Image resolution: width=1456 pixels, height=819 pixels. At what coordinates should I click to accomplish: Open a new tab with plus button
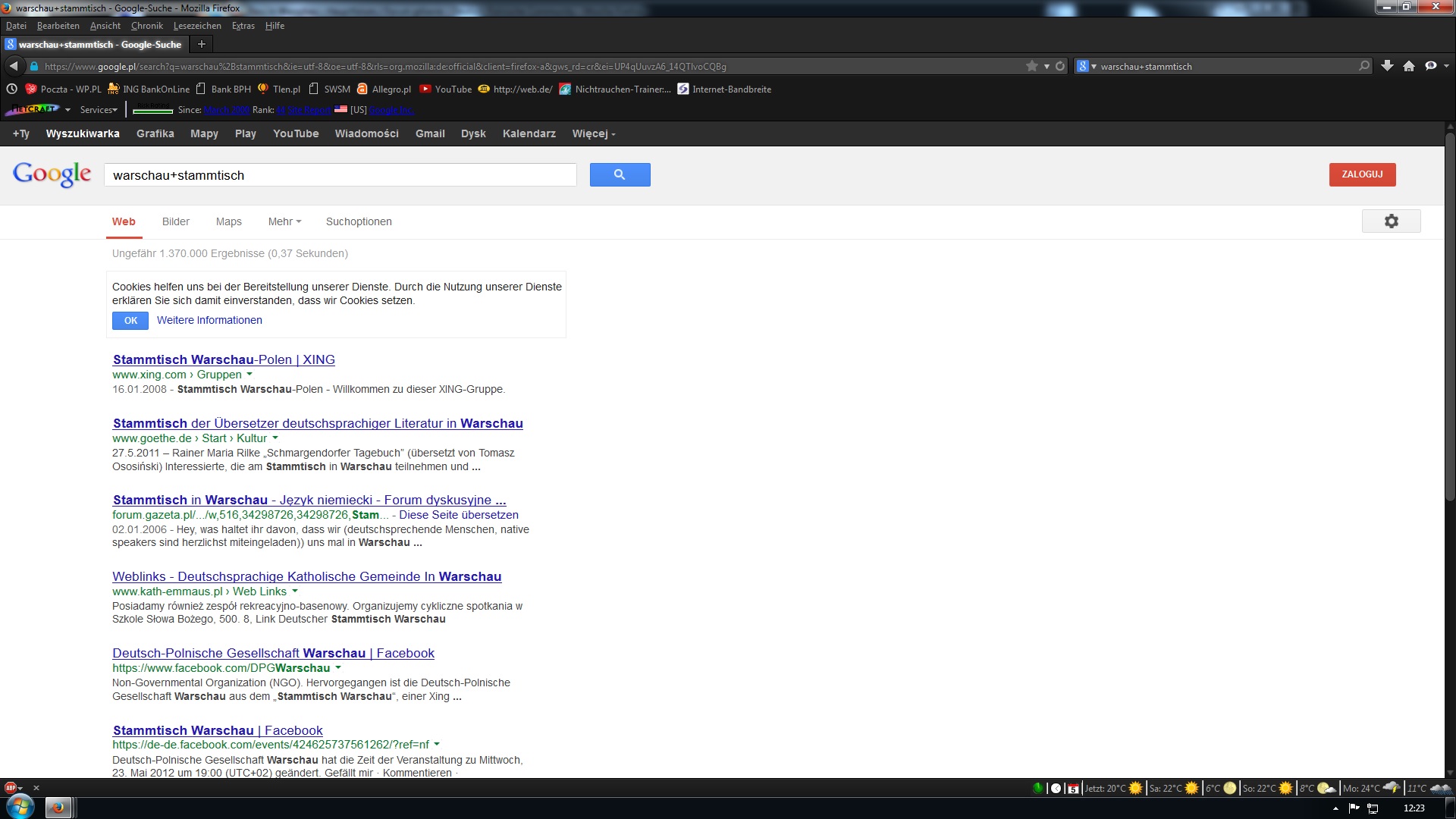click(202, 44)
